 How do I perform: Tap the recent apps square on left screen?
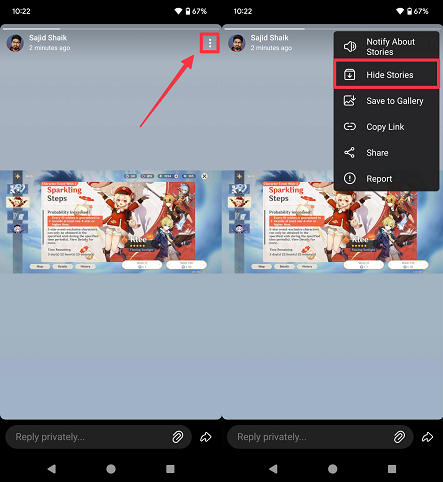170,469
